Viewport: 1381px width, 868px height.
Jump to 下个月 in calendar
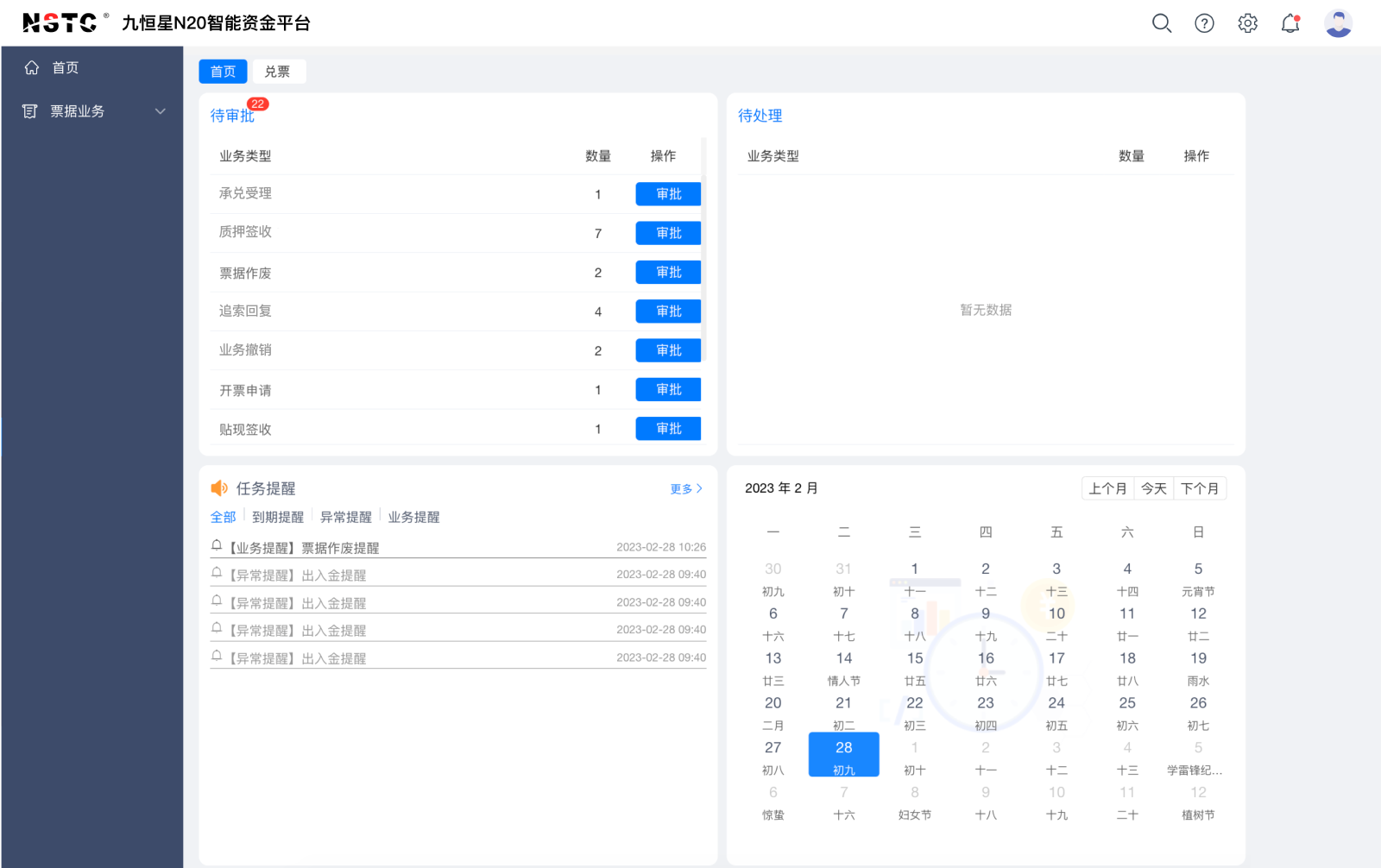click(1199, 488)
